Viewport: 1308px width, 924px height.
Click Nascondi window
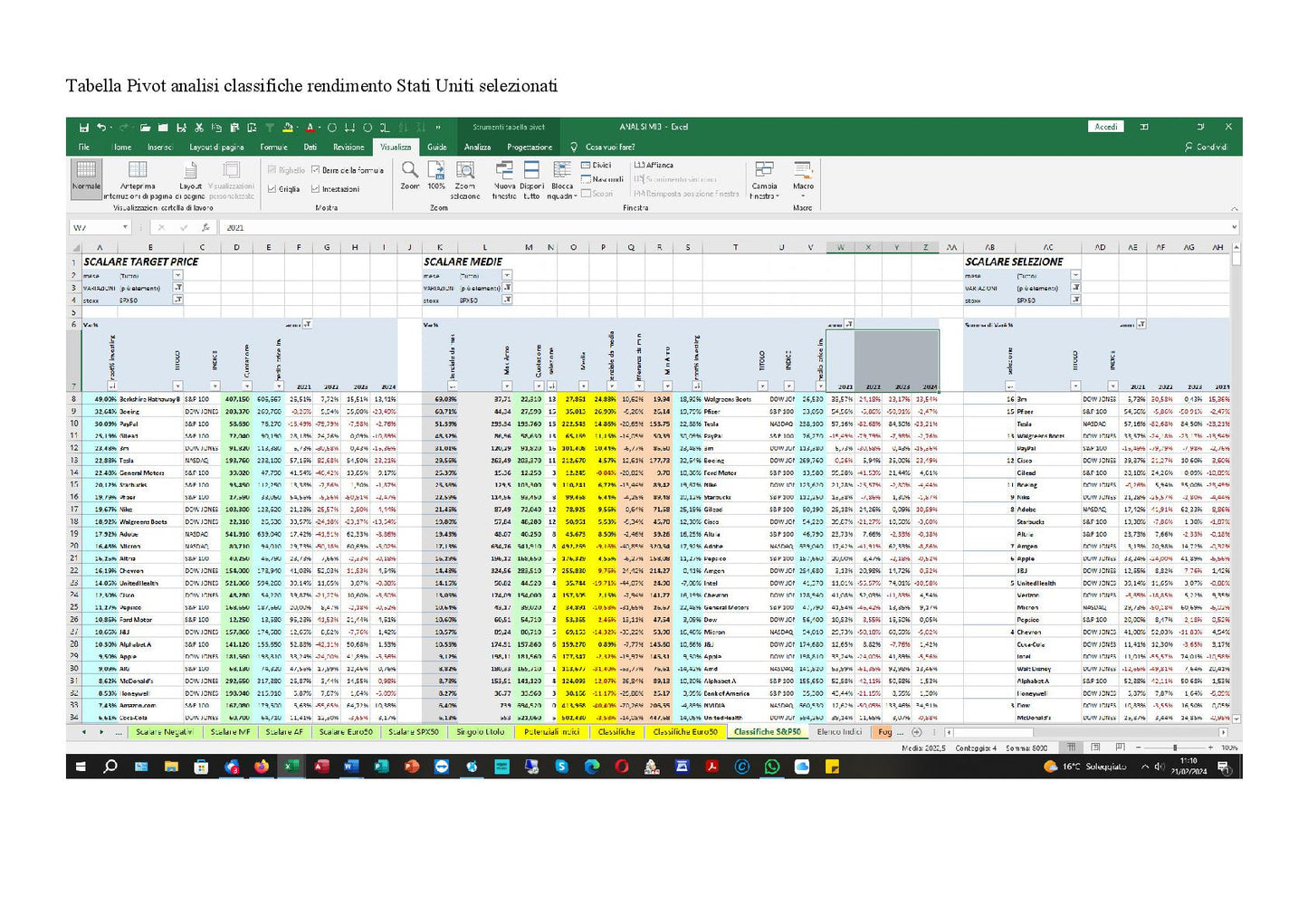pos(602,179)
